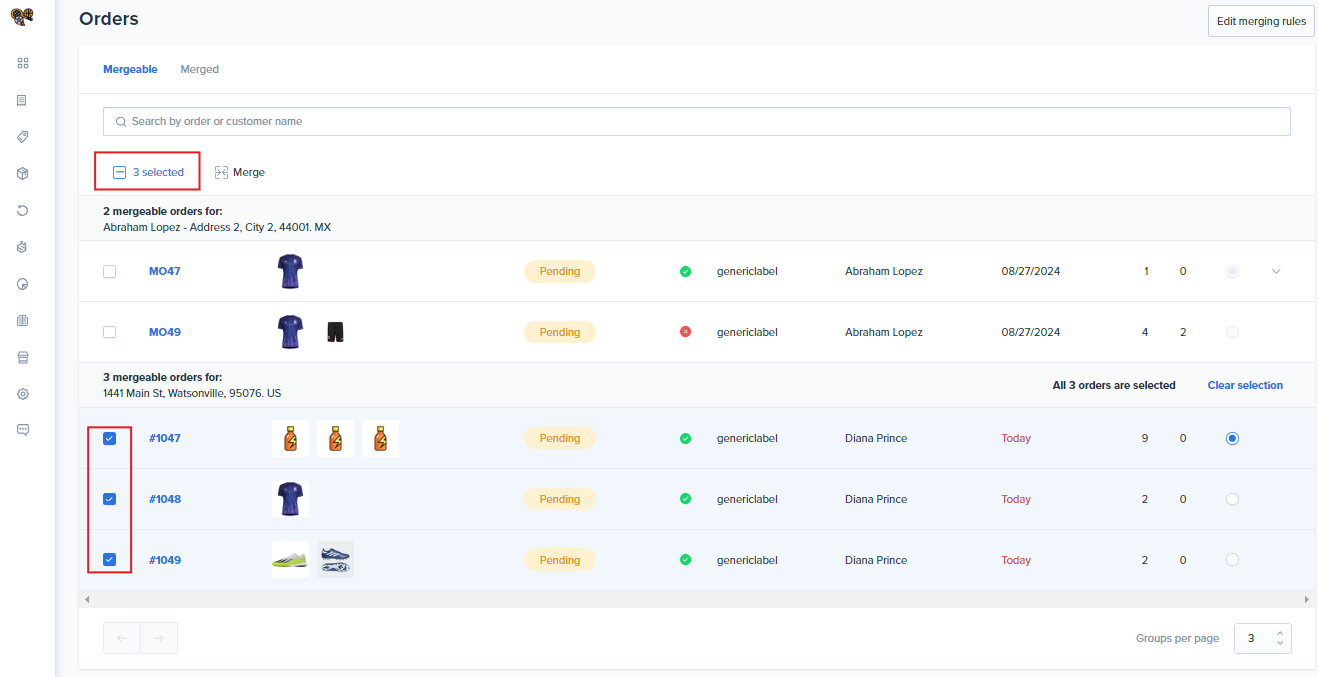1318x677 pixels.
Task: Open the package box icon in sidebar
Action: point(23,174)
